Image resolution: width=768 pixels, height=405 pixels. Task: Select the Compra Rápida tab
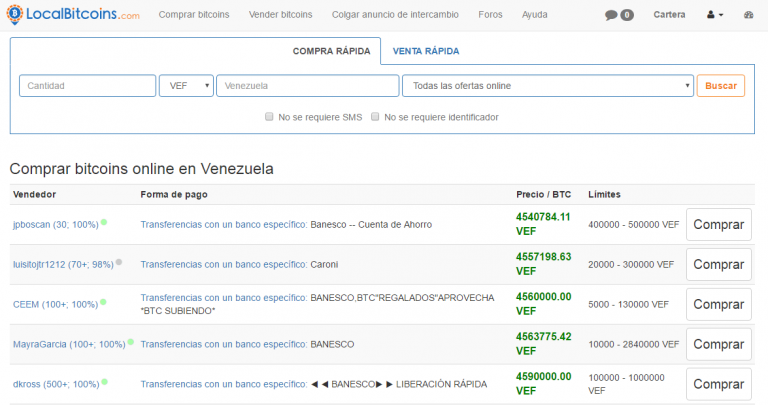(x=331, y=51)
